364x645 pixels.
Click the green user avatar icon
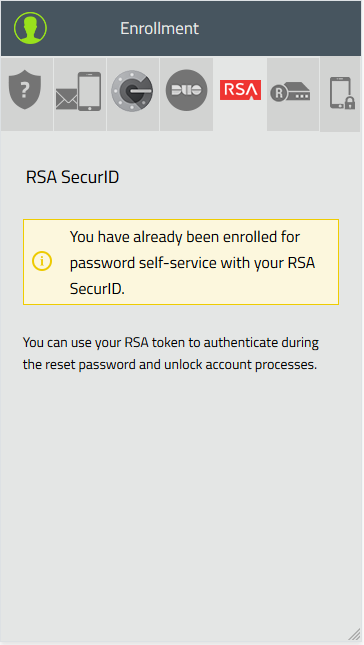pos(30,28)
